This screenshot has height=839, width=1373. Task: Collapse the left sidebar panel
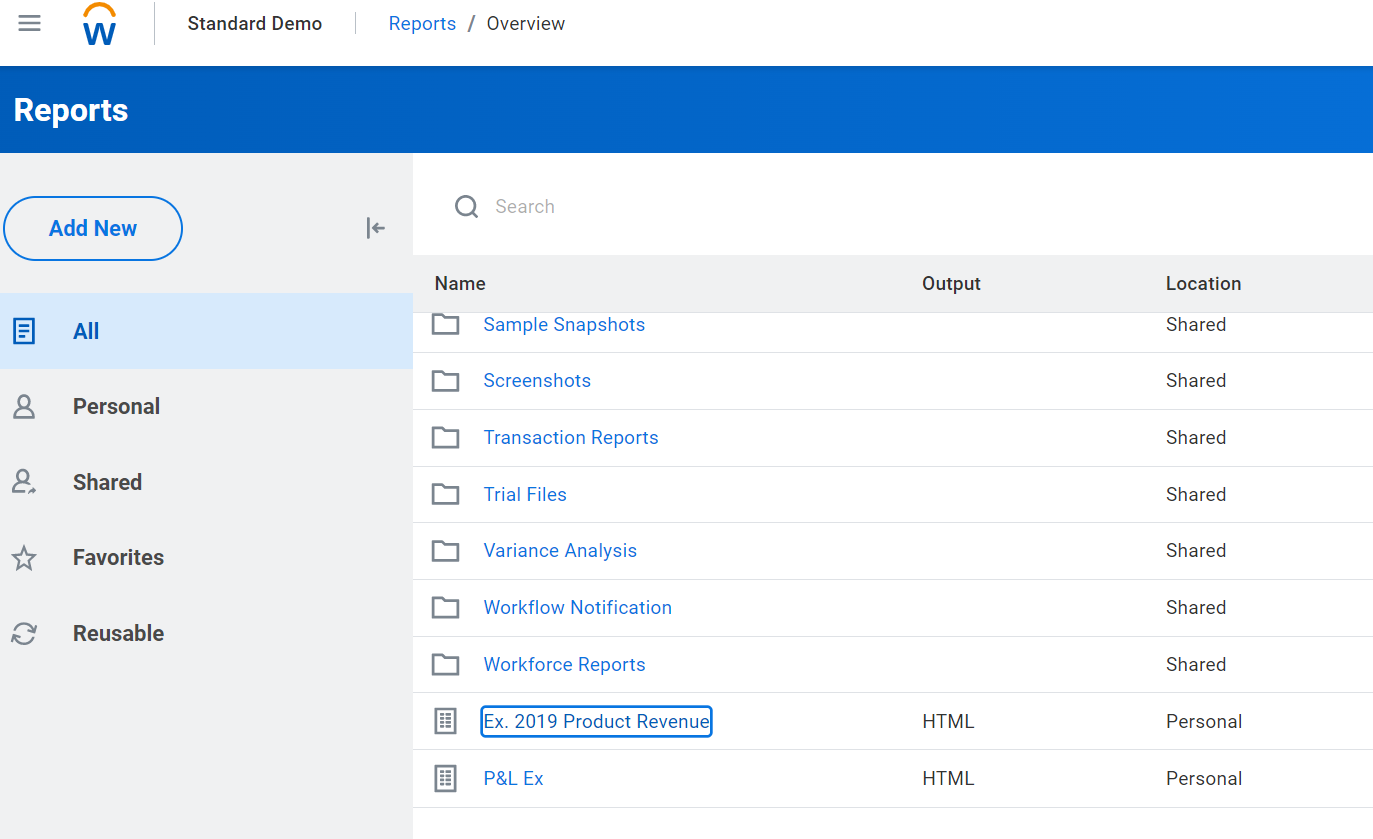(x=375, y=228)
